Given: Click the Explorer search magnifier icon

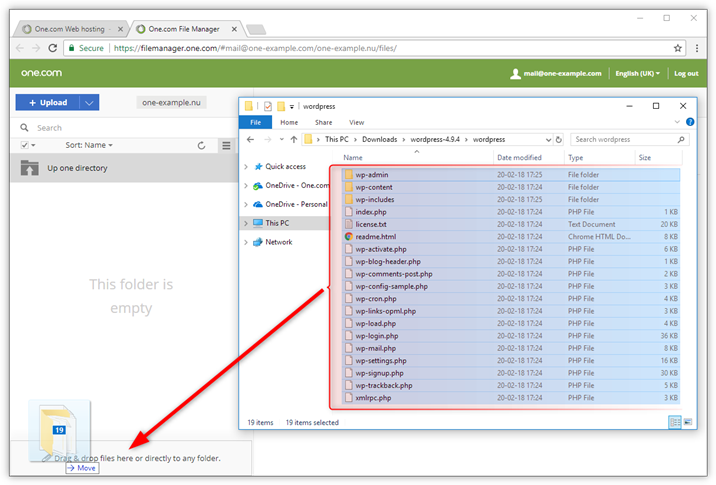Looking at the screenshot, I should 681,139.
